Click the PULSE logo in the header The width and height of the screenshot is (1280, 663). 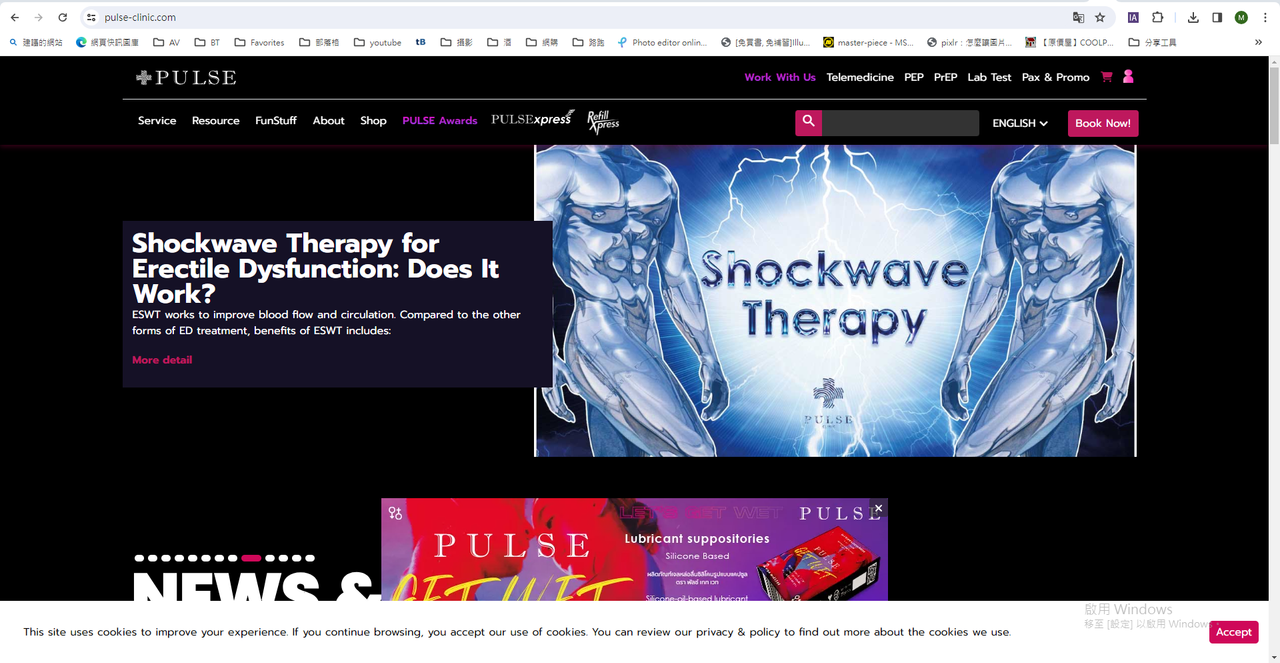[186, 77]
